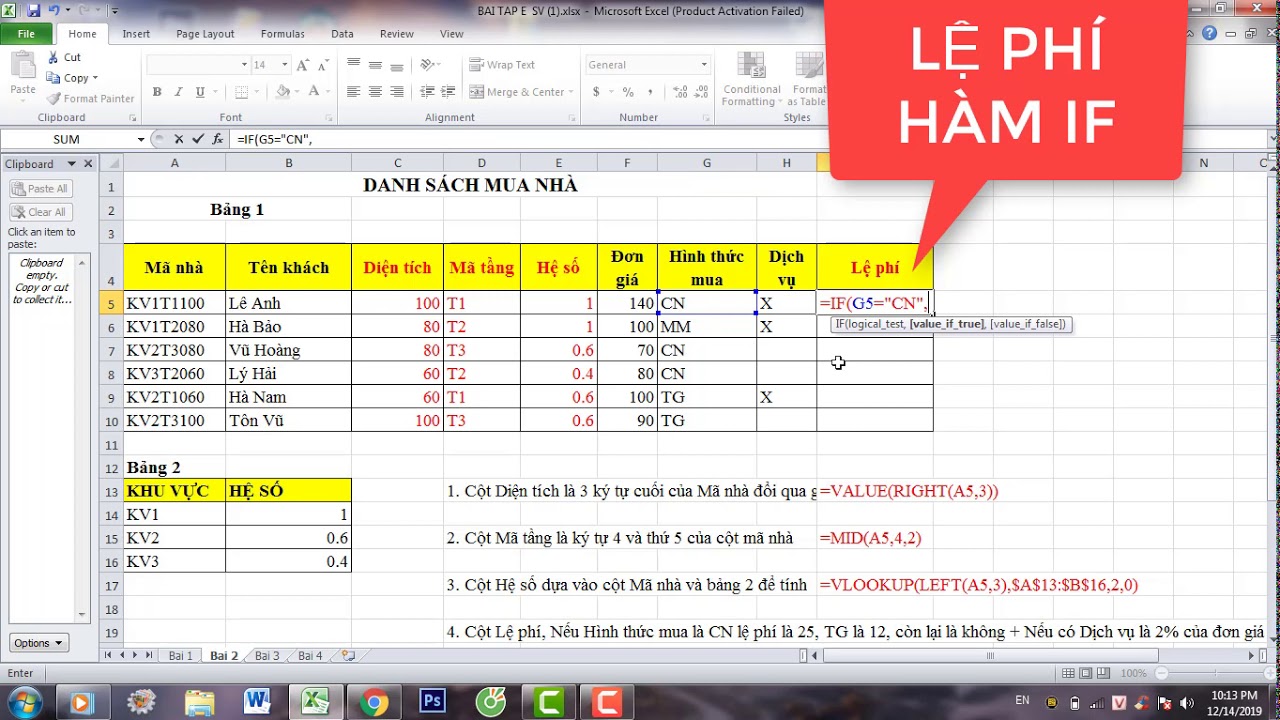Screen dimensions: 1280x720
Task: Click the Font Color A icon
Action: tap(314, 92)
